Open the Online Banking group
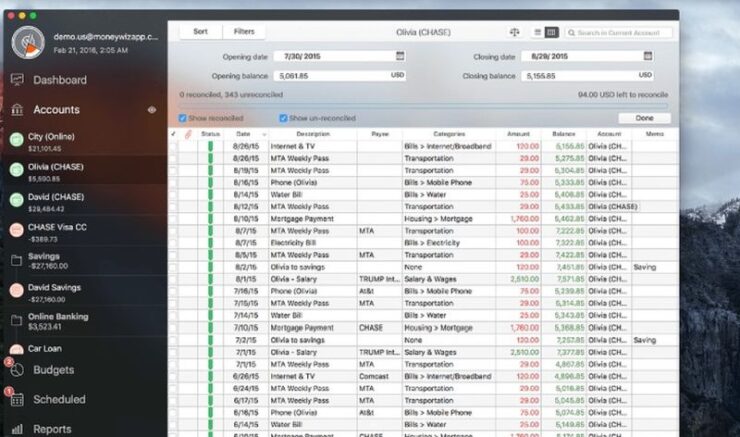The image size is (740, 437). [85, 321]
